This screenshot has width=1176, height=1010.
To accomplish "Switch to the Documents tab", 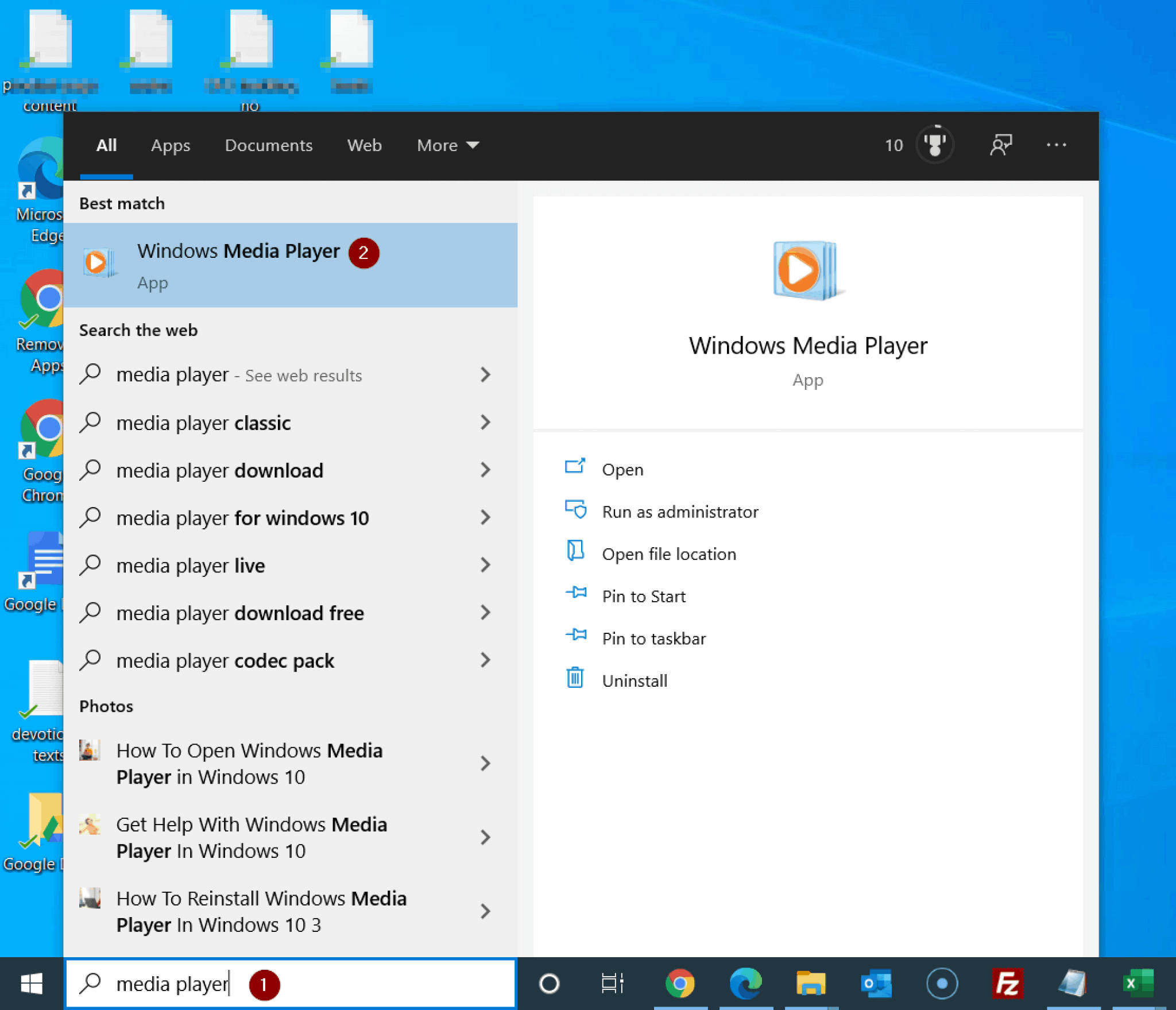I will [x=268, y=145].
